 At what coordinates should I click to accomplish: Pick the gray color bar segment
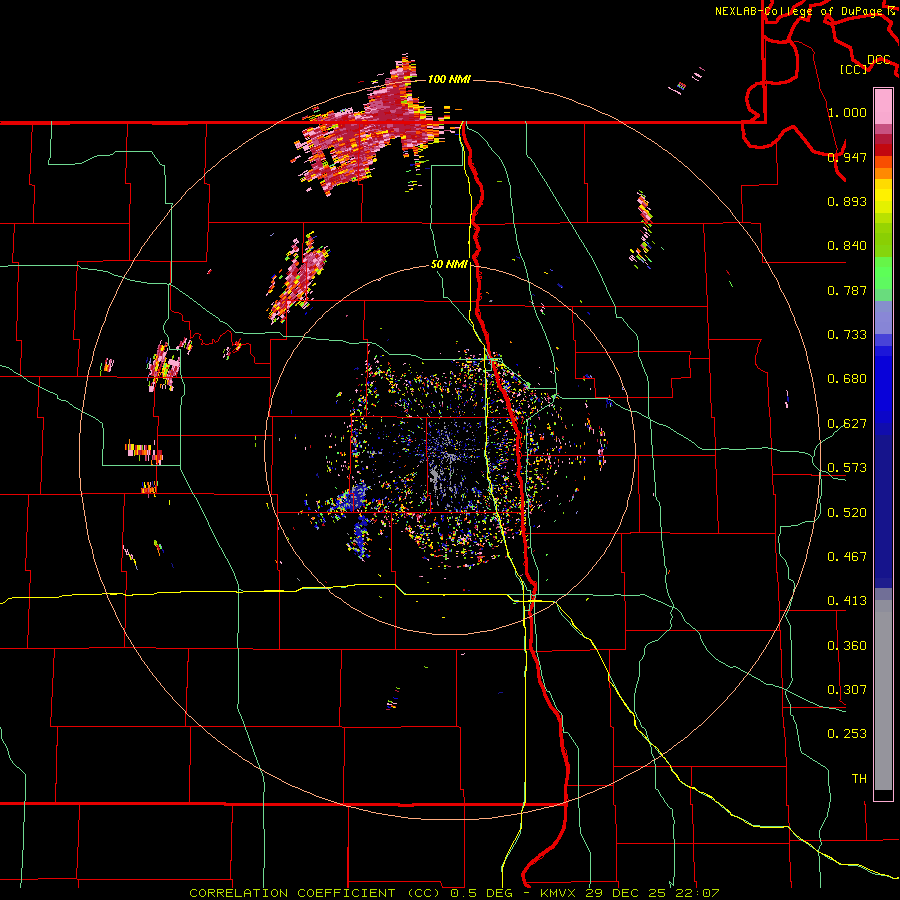coord(883,695)
